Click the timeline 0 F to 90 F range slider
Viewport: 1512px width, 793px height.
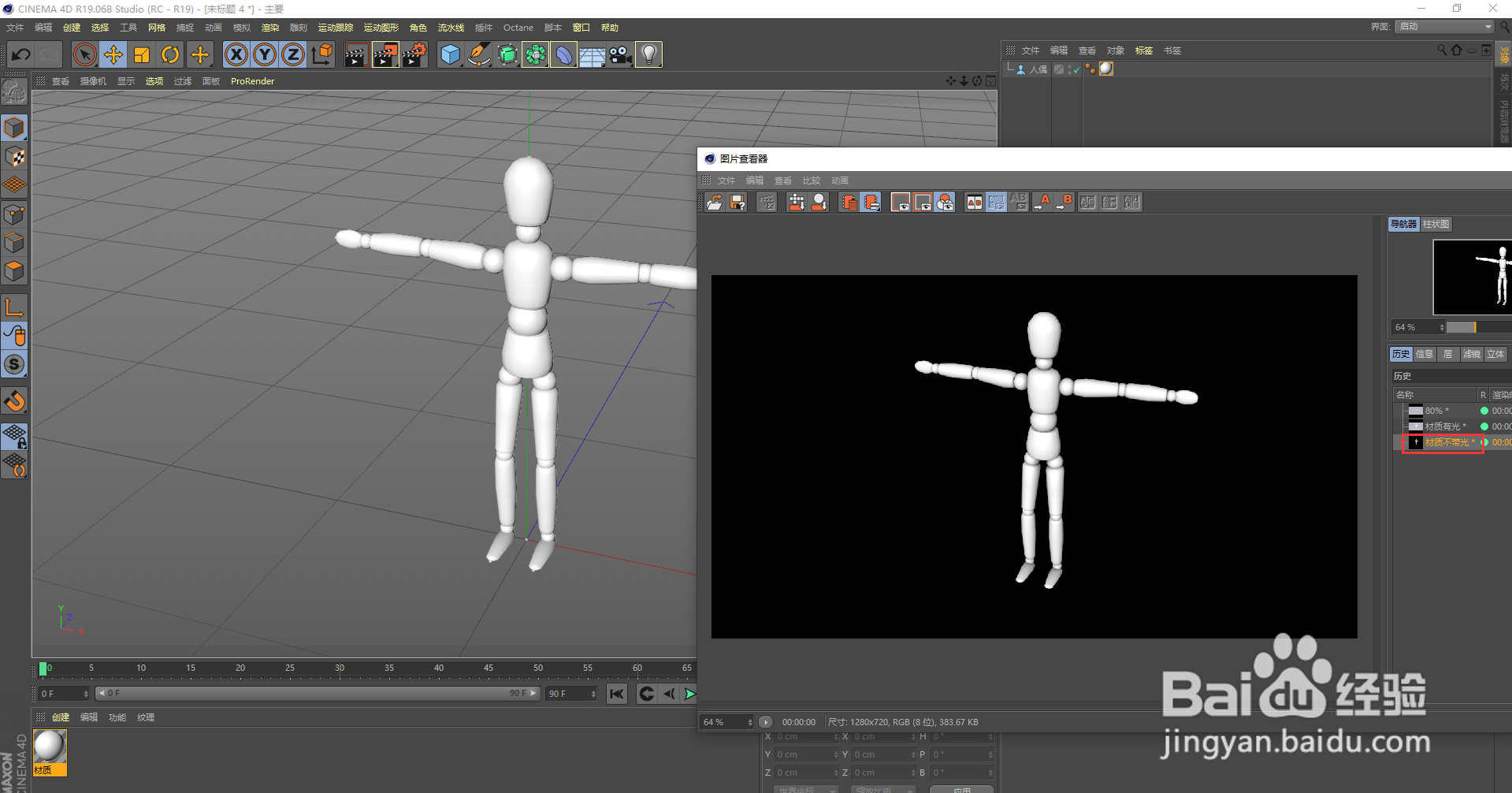(x=318, y=694)
